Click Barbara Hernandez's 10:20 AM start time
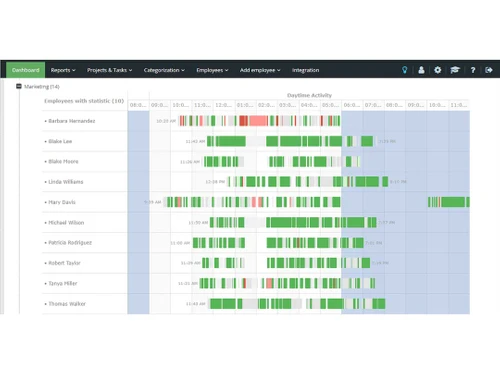Screen dimensions: 500x375 tap(166, 121)
